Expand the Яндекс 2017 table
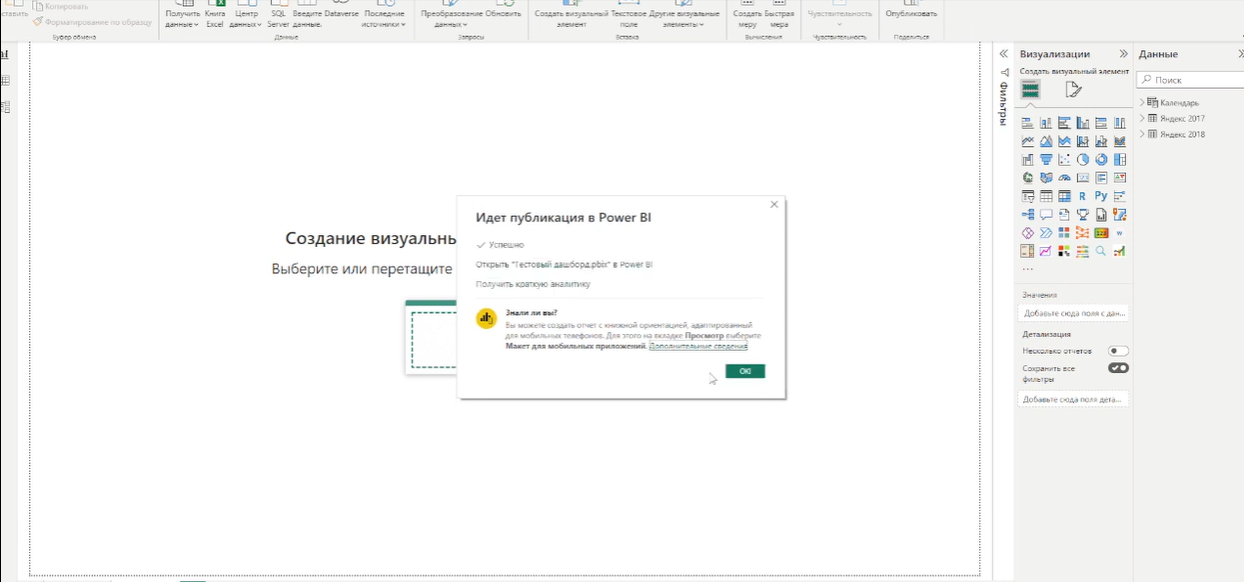 tap(1142, 118)
